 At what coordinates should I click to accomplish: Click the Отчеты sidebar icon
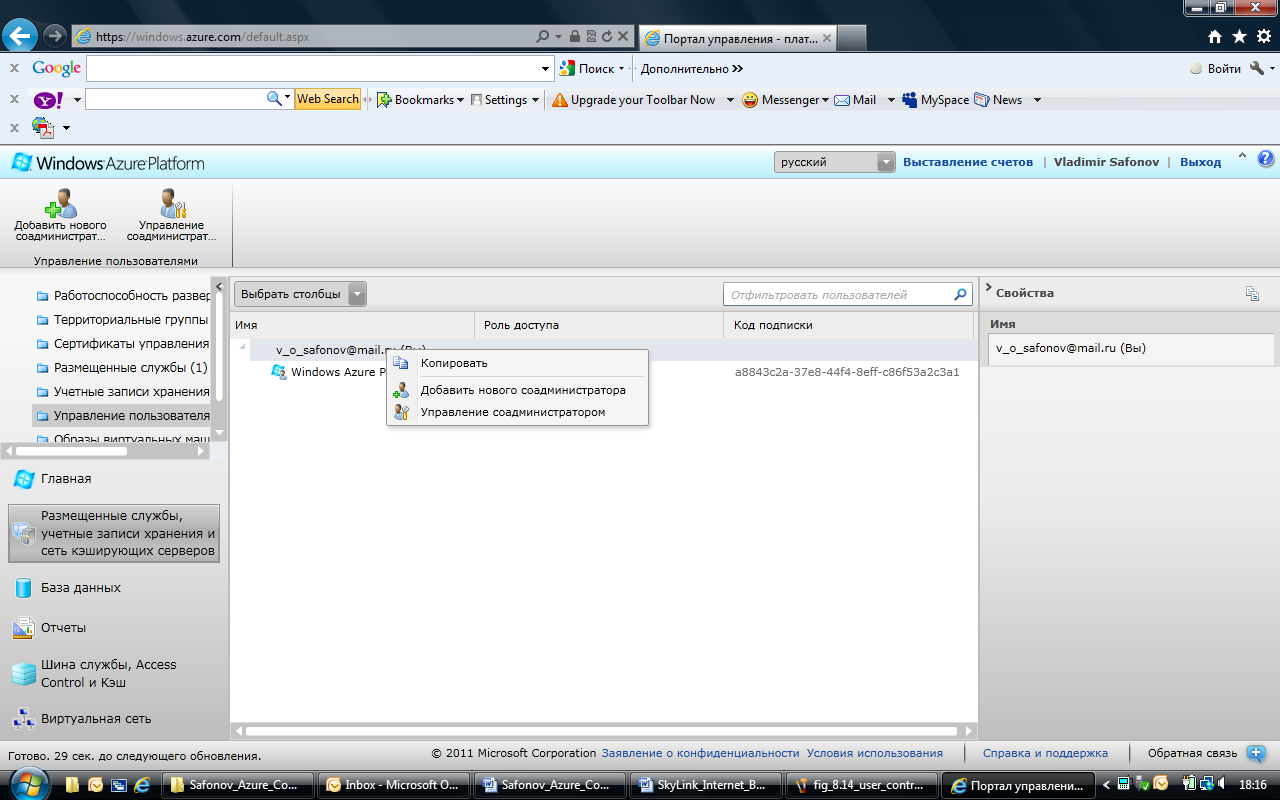click(23, 628)
